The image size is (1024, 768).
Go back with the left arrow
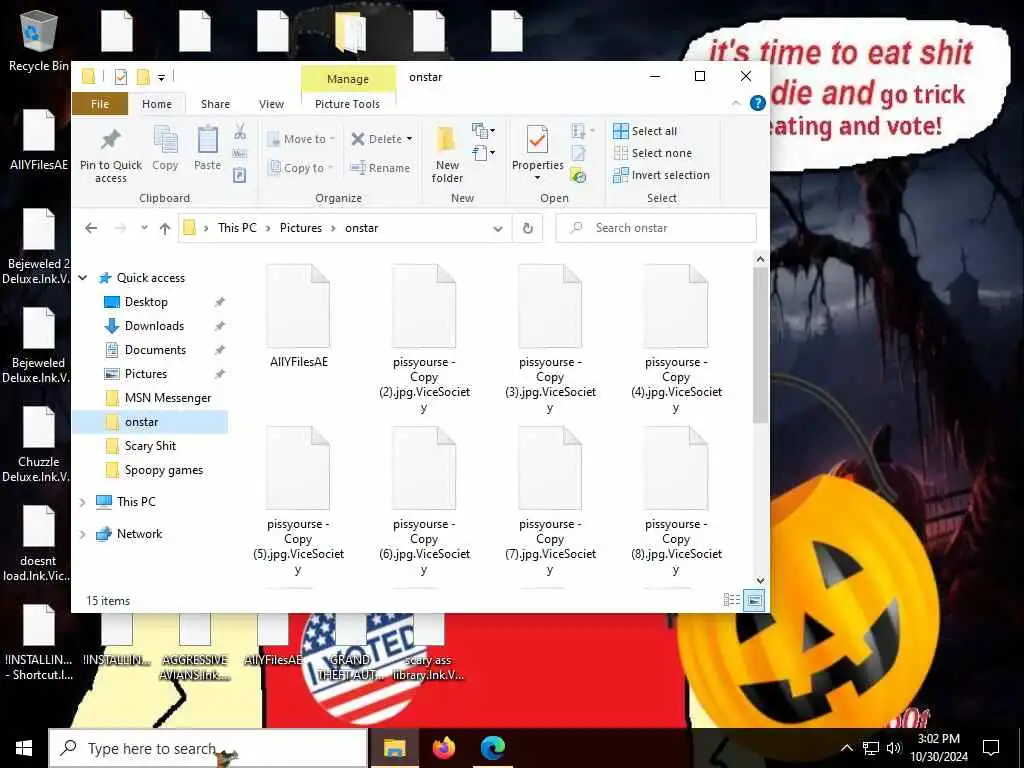point(91,228)
